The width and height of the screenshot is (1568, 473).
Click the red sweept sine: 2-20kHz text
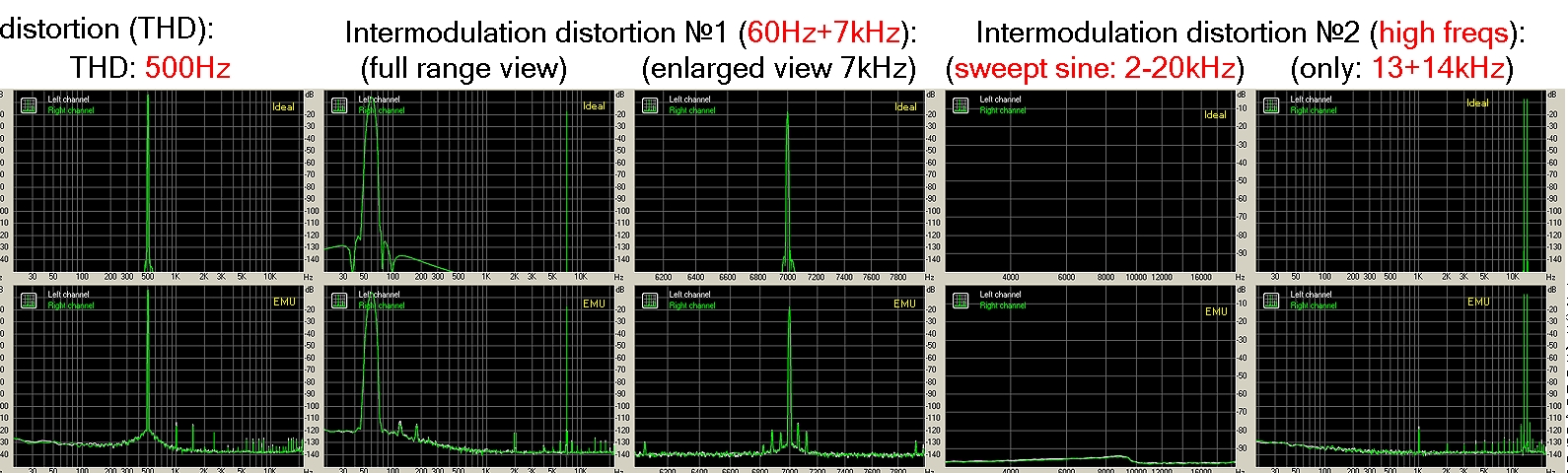click(x=1095, y=68)
